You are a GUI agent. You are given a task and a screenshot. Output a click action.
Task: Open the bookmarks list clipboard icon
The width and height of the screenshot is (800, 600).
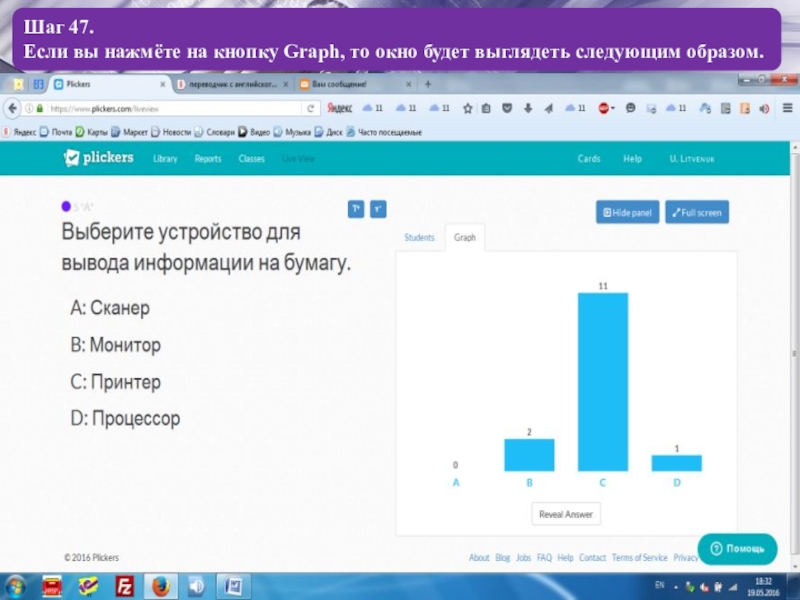[x=486, y=108]
